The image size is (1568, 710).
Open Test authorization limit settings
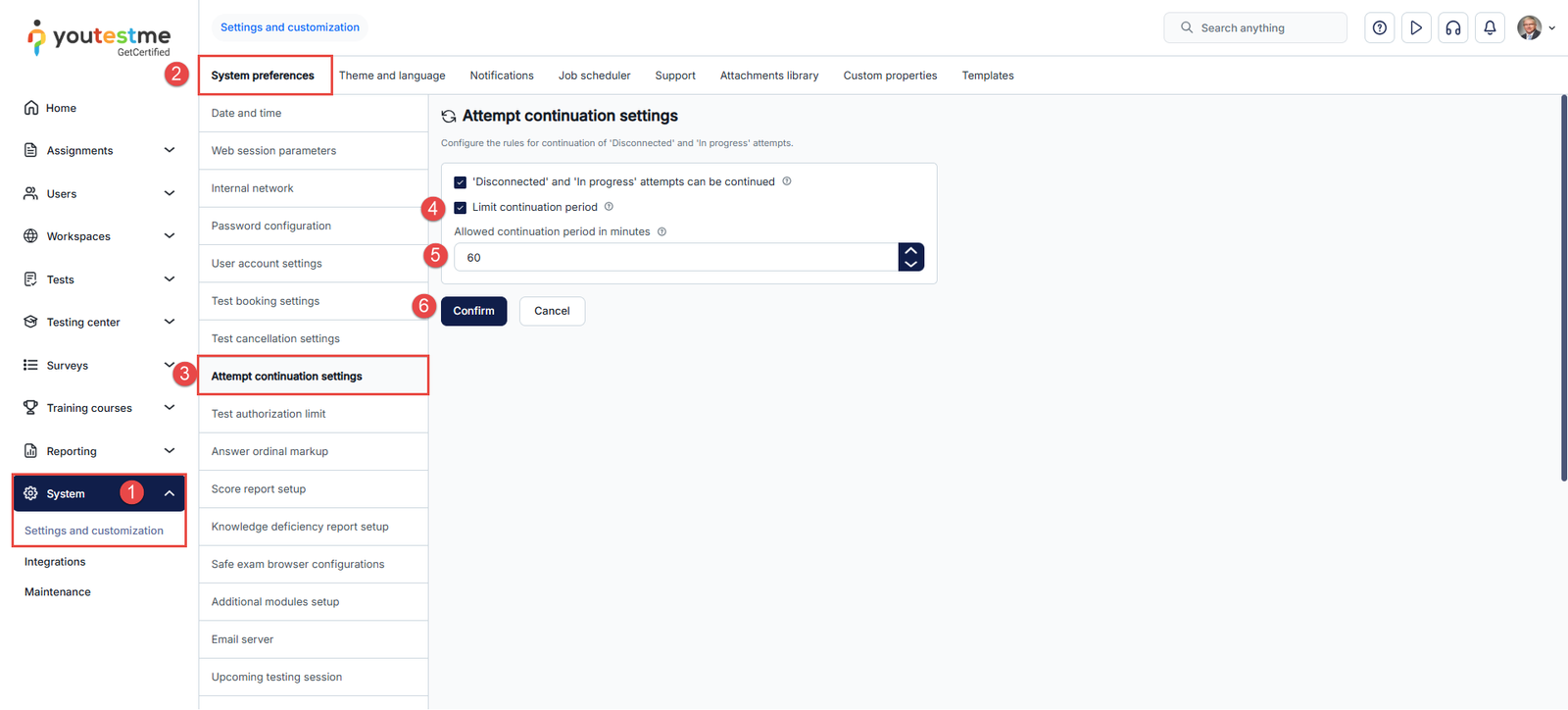pos(314,414)
